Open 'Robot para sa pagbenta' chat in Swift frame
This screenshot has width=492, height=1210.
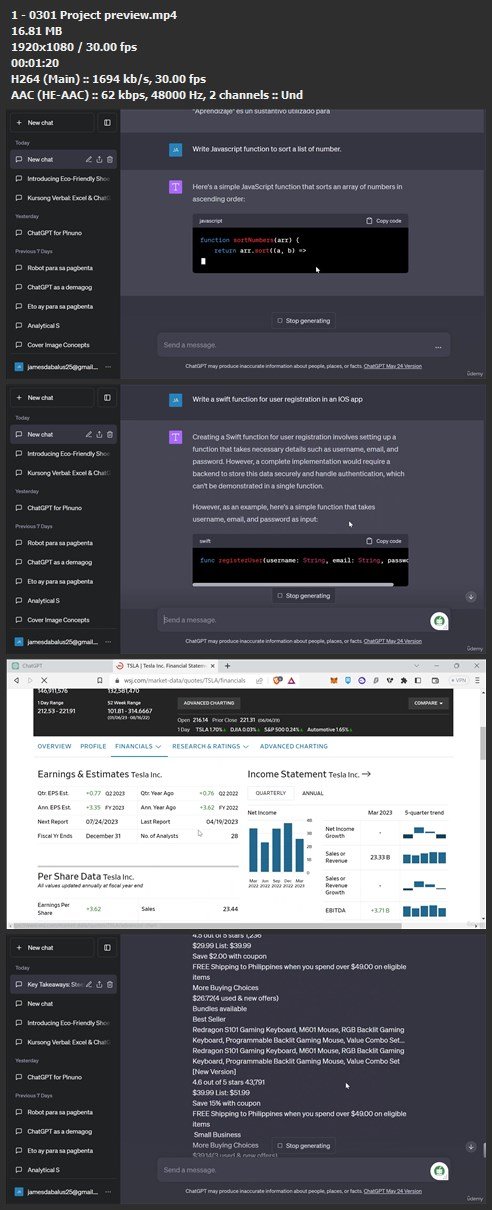(63, 545)
